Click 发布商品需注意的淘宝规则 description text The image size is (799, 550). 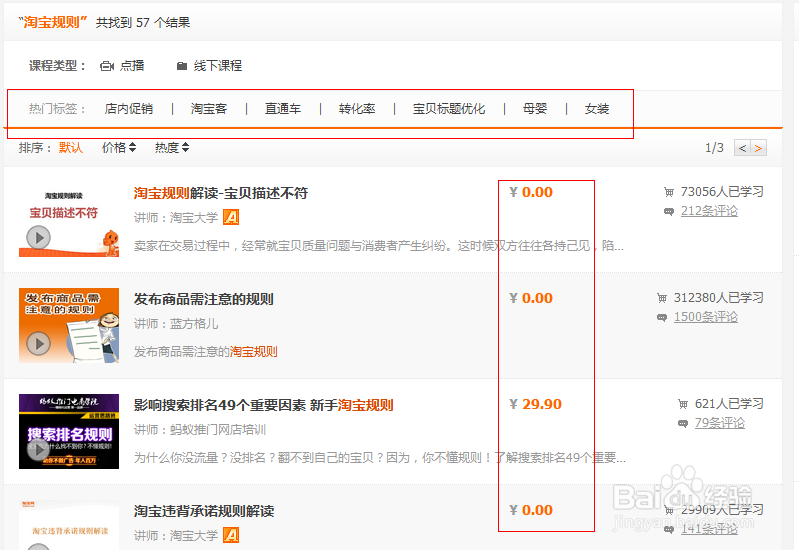click(x=205, y=352)
